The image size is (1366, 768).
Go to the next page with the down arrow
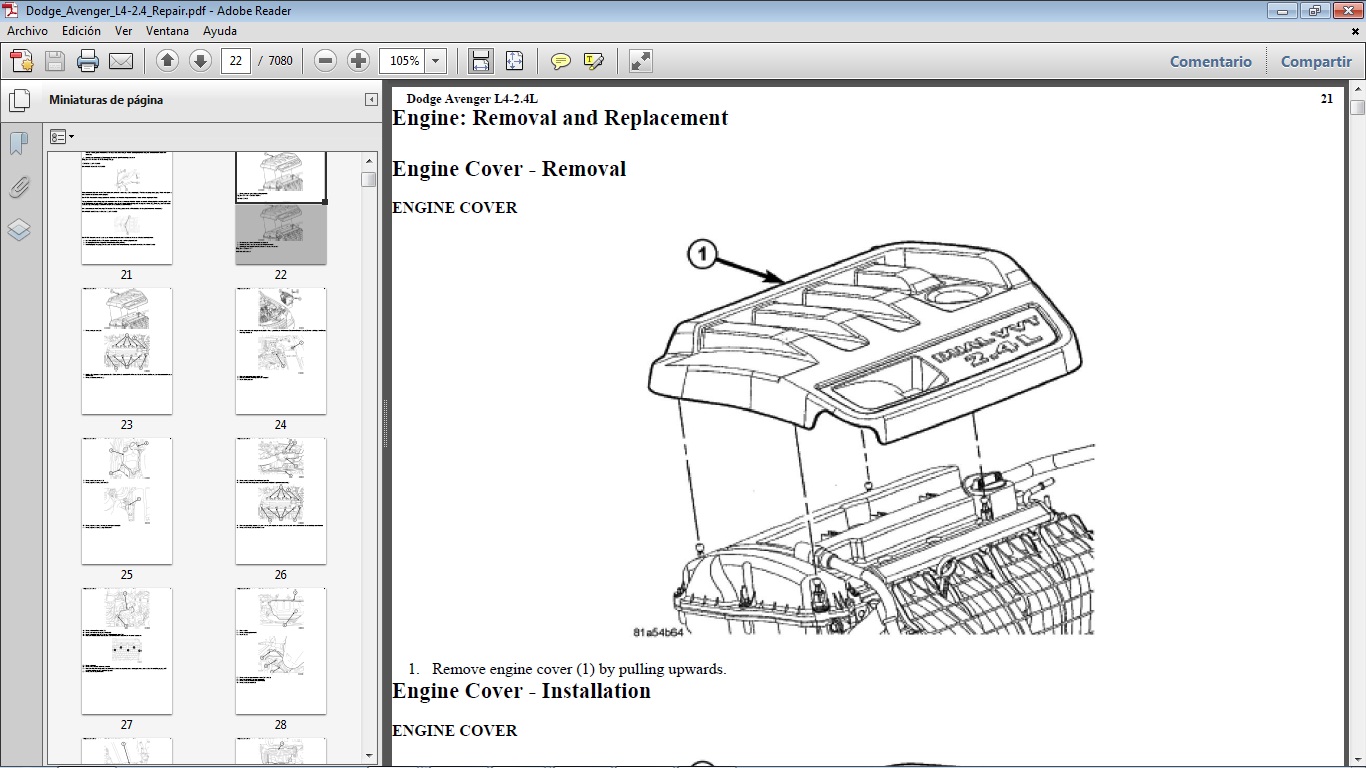coord(200,61)
